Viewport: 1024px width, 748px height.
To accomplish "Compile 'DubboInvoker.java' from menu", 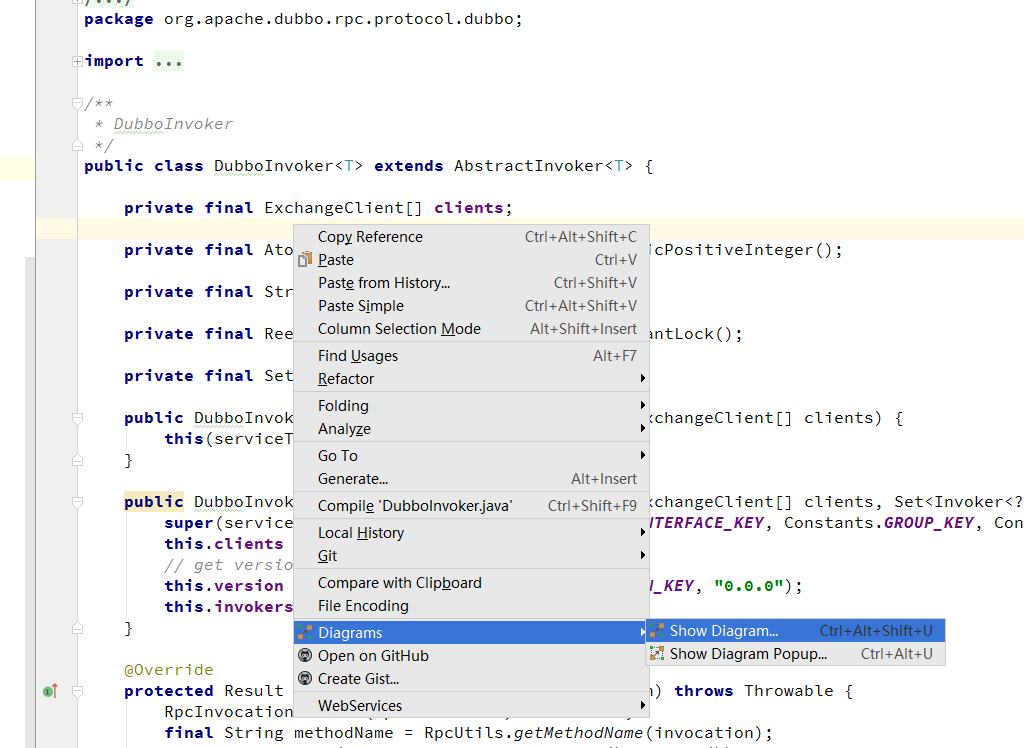I will coord(471,506).
